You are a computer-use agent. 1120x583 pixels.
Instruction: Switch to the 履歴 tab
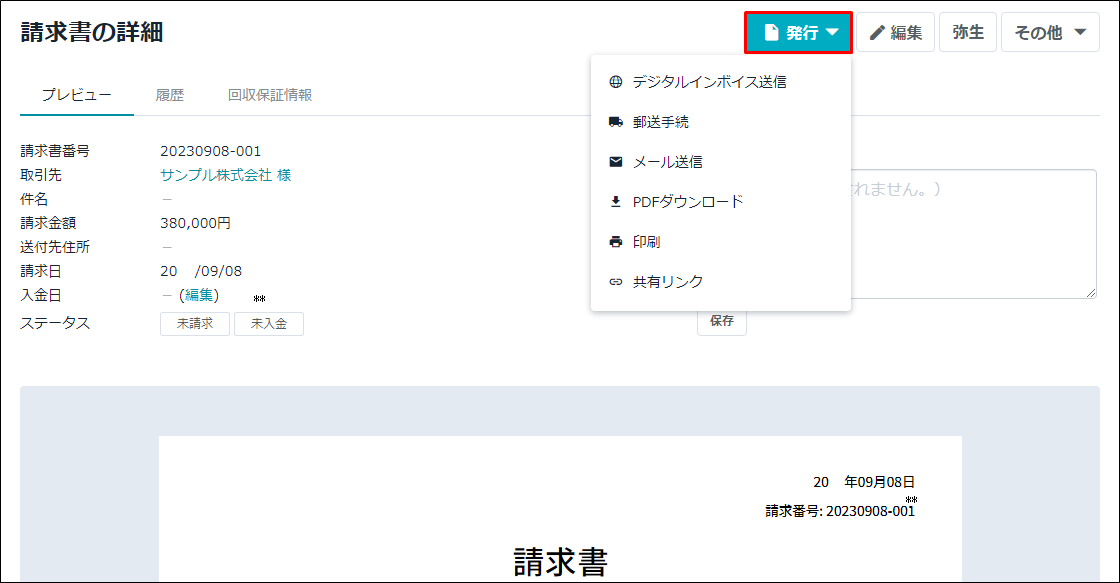(170, 95)
